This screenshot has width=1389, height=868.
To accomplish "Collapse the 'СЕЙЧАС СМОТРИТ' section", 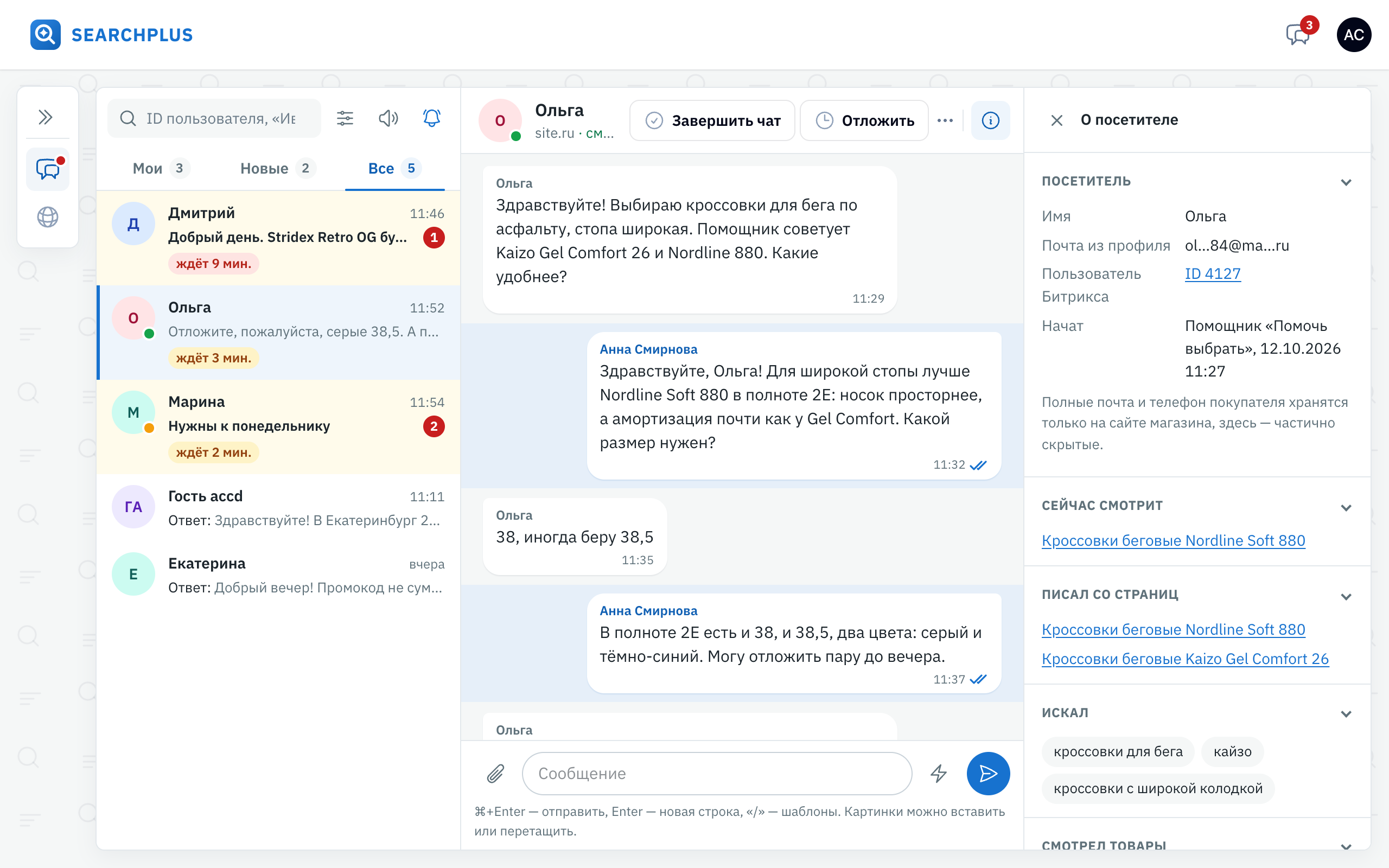I will tap(1346, 507).
